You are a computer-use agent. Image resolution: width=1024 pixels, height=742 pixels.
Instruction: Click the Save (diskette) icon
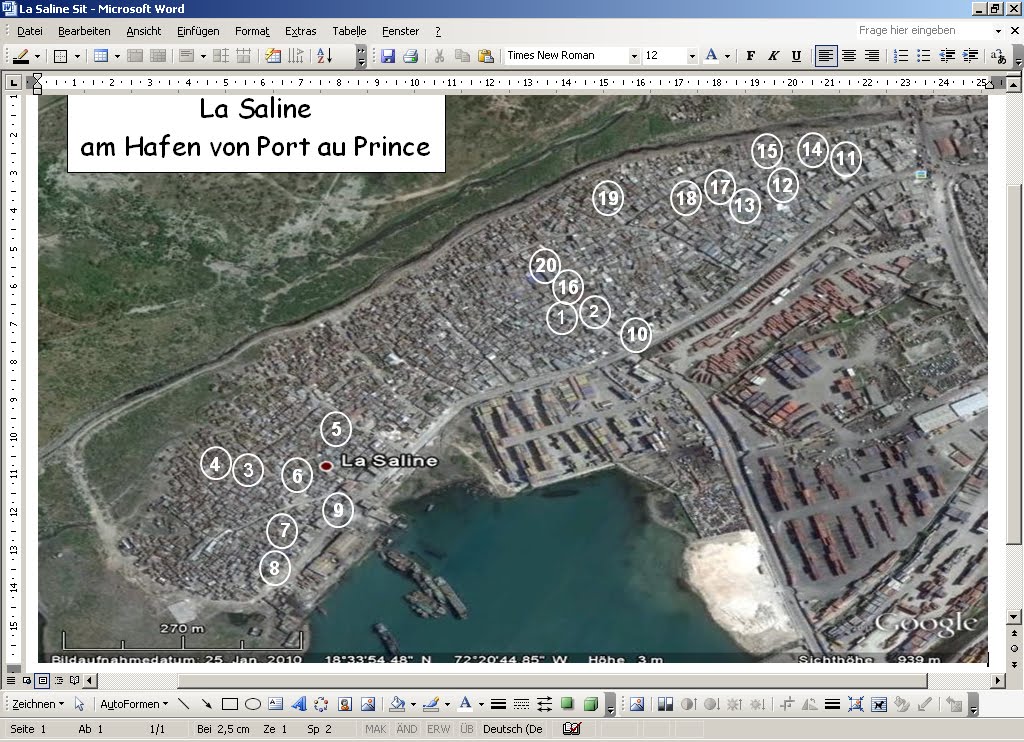[388, 56]
